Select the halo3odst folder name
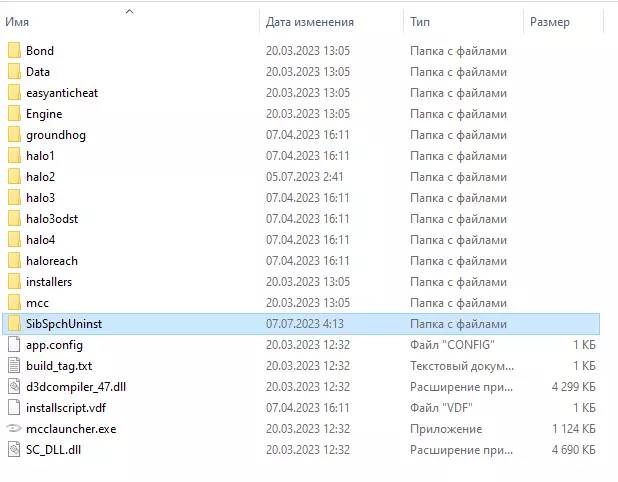 point(52,219)
